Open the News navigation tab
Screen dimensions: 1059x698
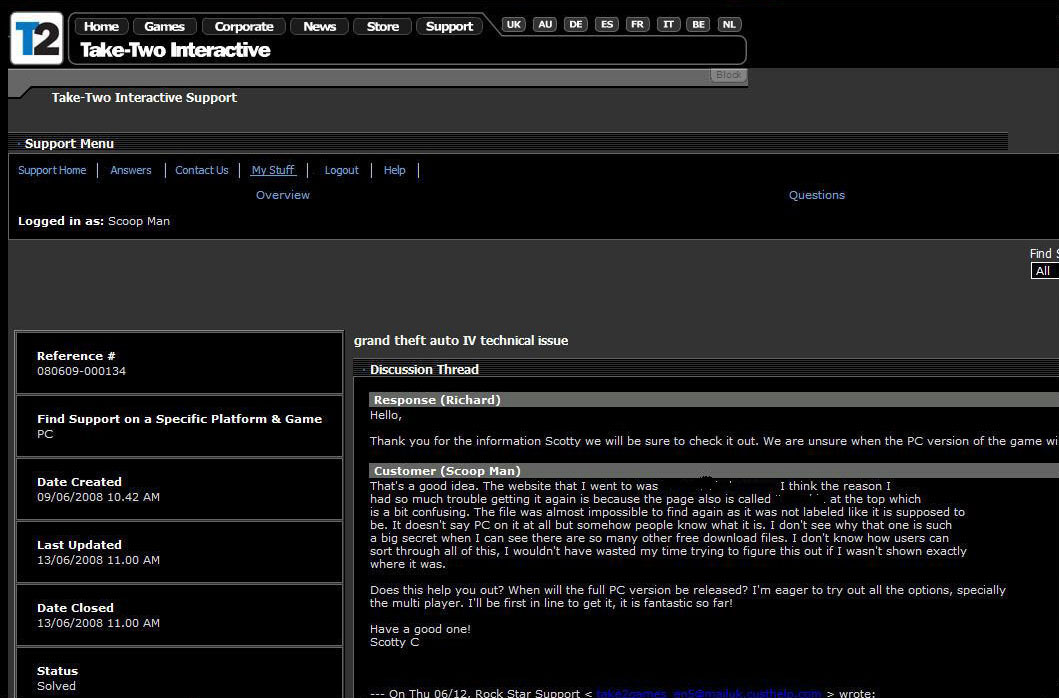[319, 26]
